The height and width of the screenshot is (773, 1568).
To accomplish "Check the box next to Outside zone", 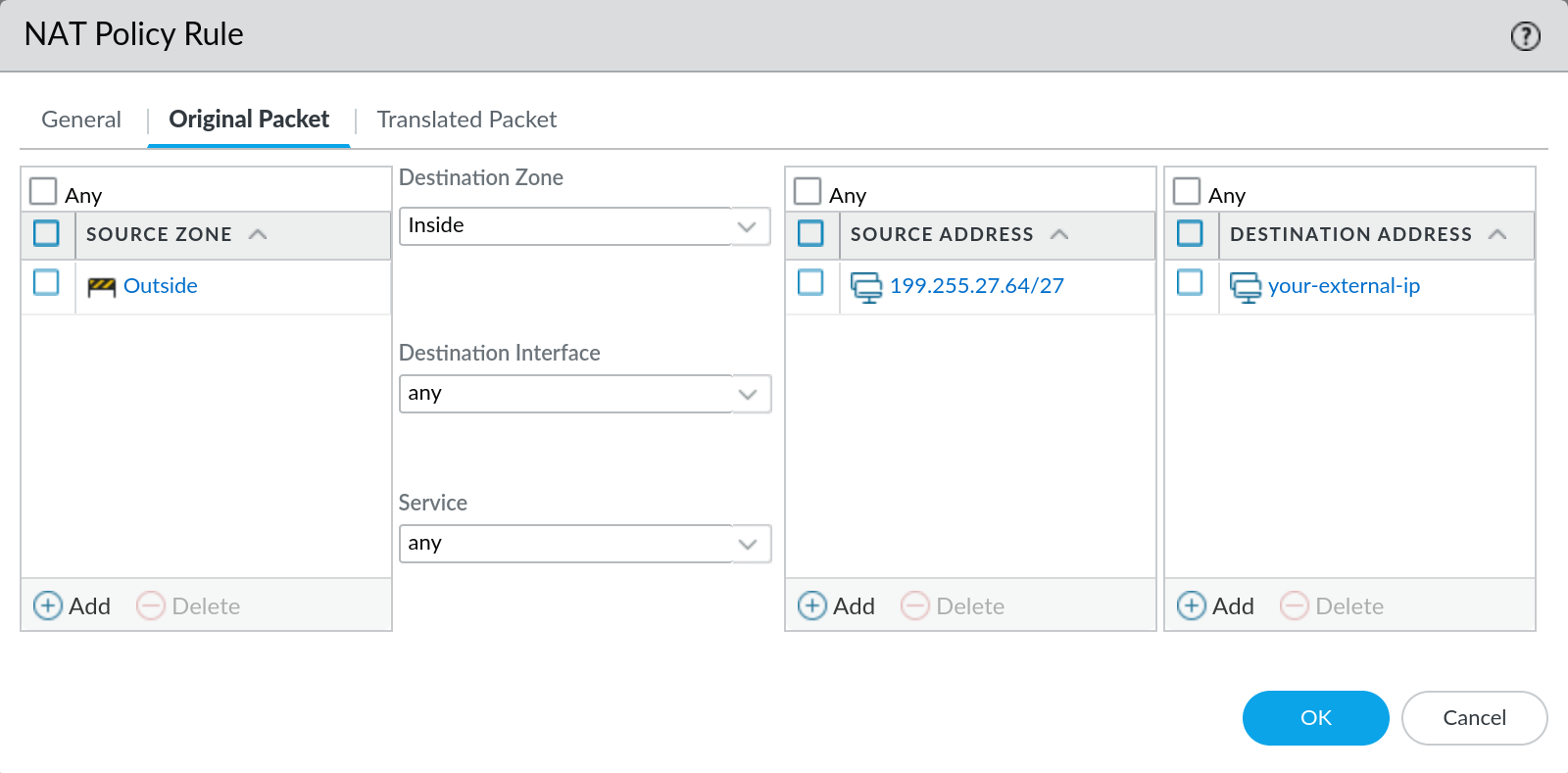I will tap(46, 283).
